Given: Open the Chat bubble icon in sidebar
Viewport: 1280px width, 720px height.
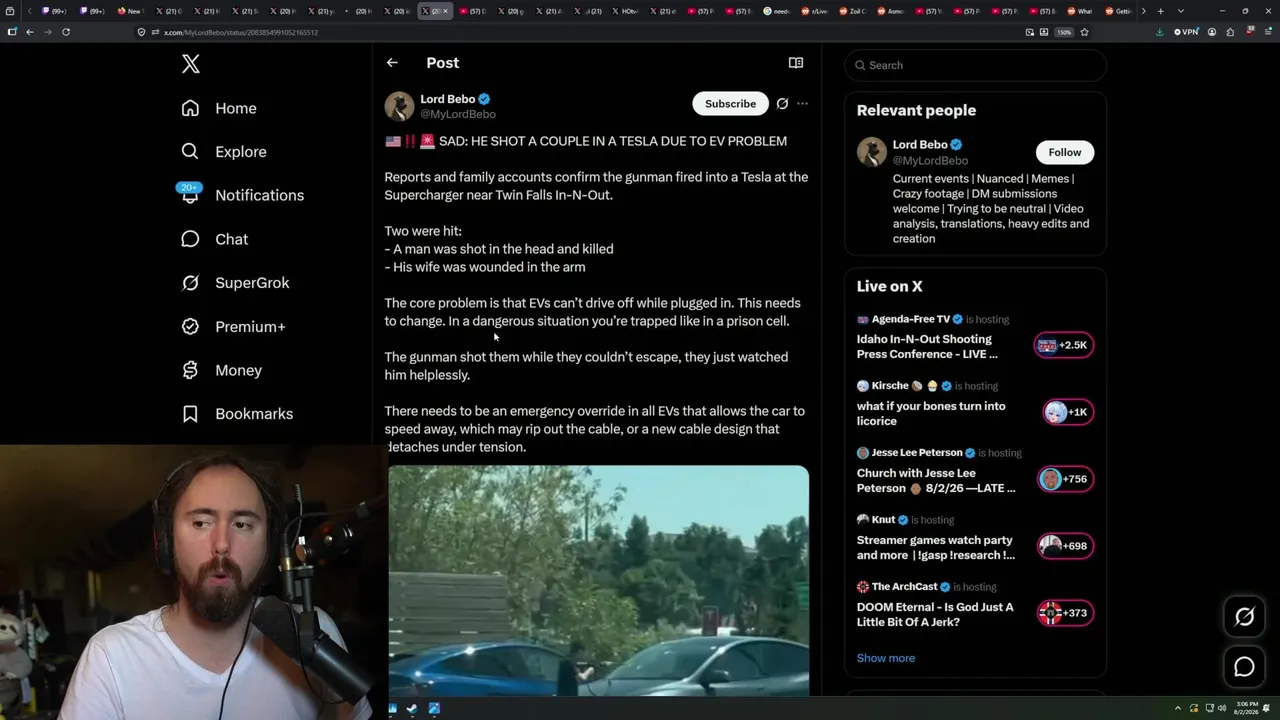Looking at the screenshot, I should coord(190,239).
